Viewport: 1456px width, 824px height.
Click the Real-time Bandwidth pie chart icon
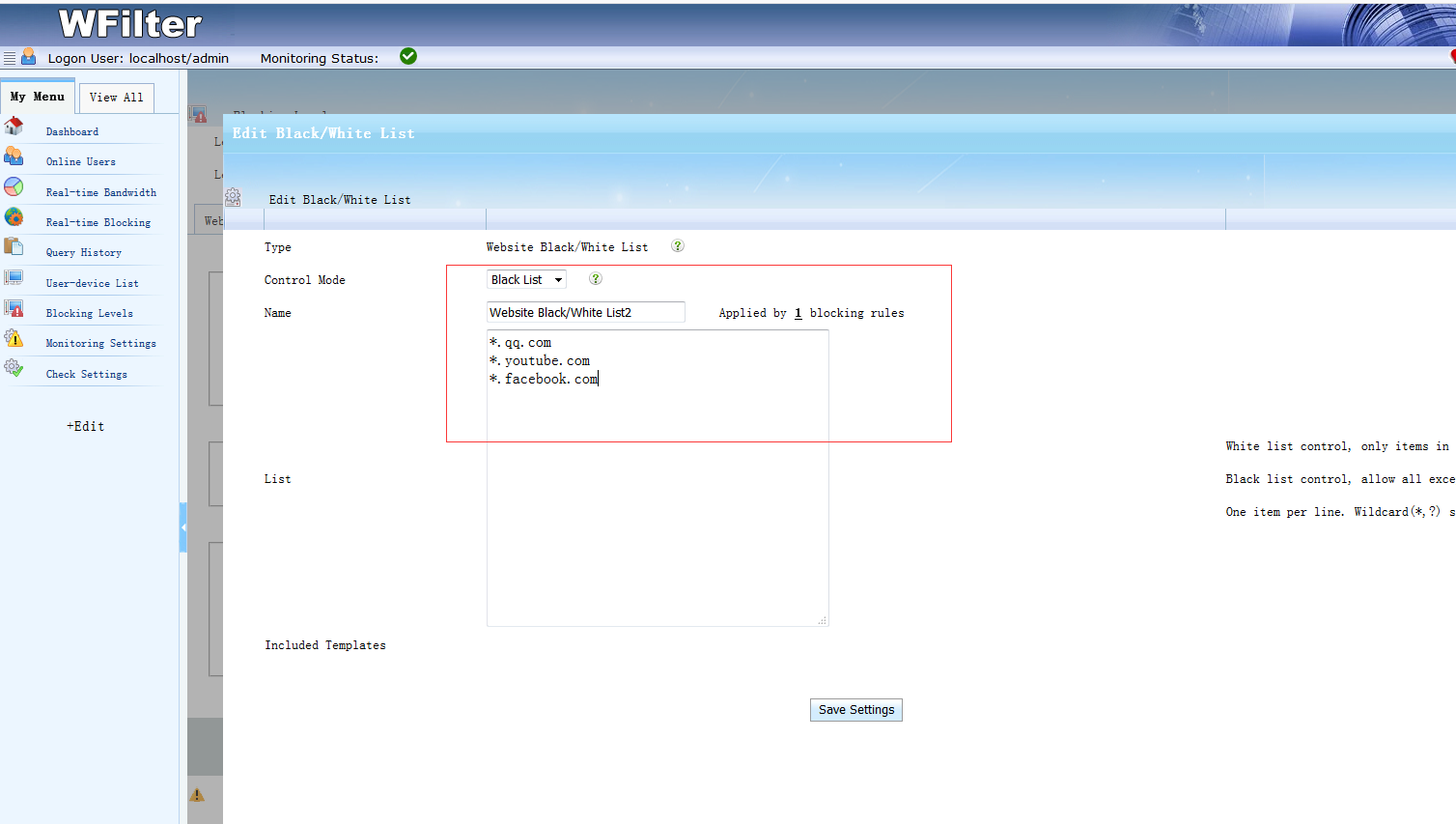click(14, 186)
